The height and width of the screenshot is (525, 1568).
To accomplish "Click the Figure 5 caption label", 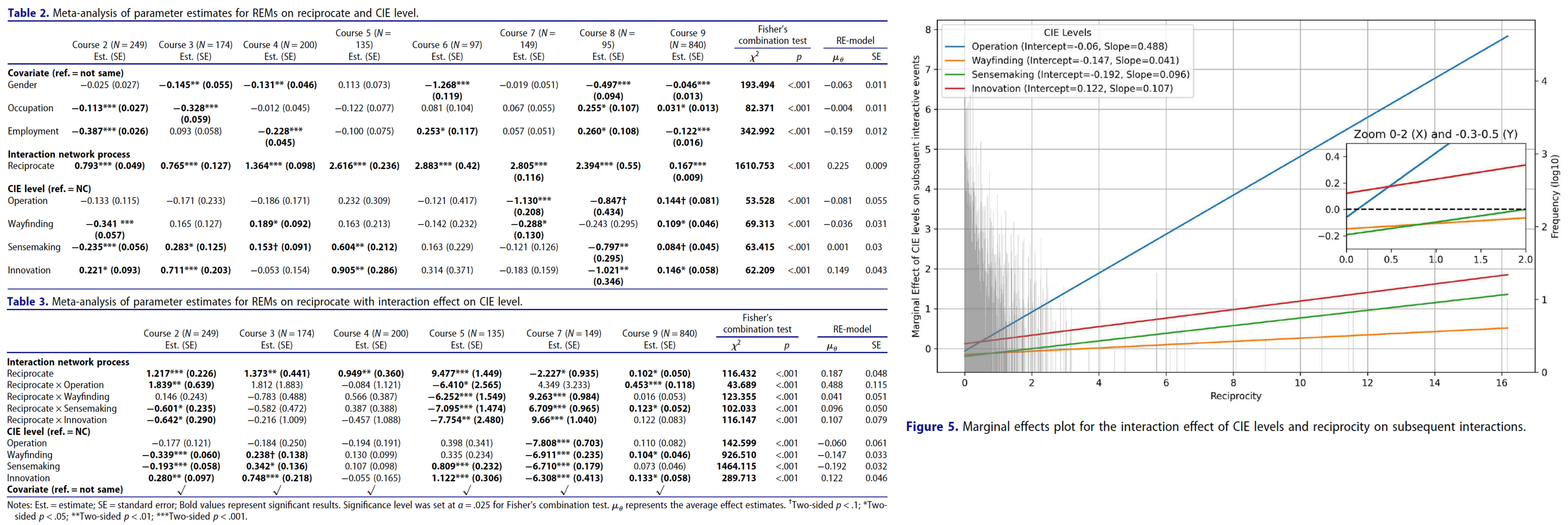I will [932, 427].
